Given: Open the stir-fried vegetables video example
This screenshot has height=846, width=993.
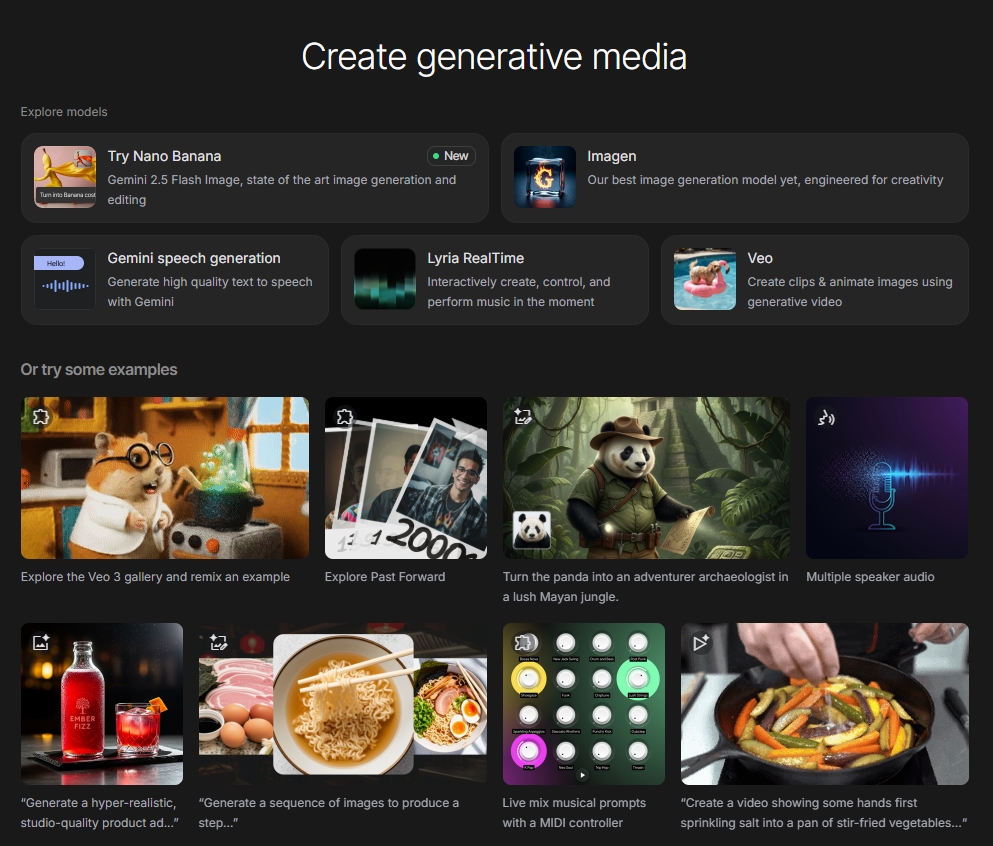Looking at the screenshot, I should [x=825, y=704].
